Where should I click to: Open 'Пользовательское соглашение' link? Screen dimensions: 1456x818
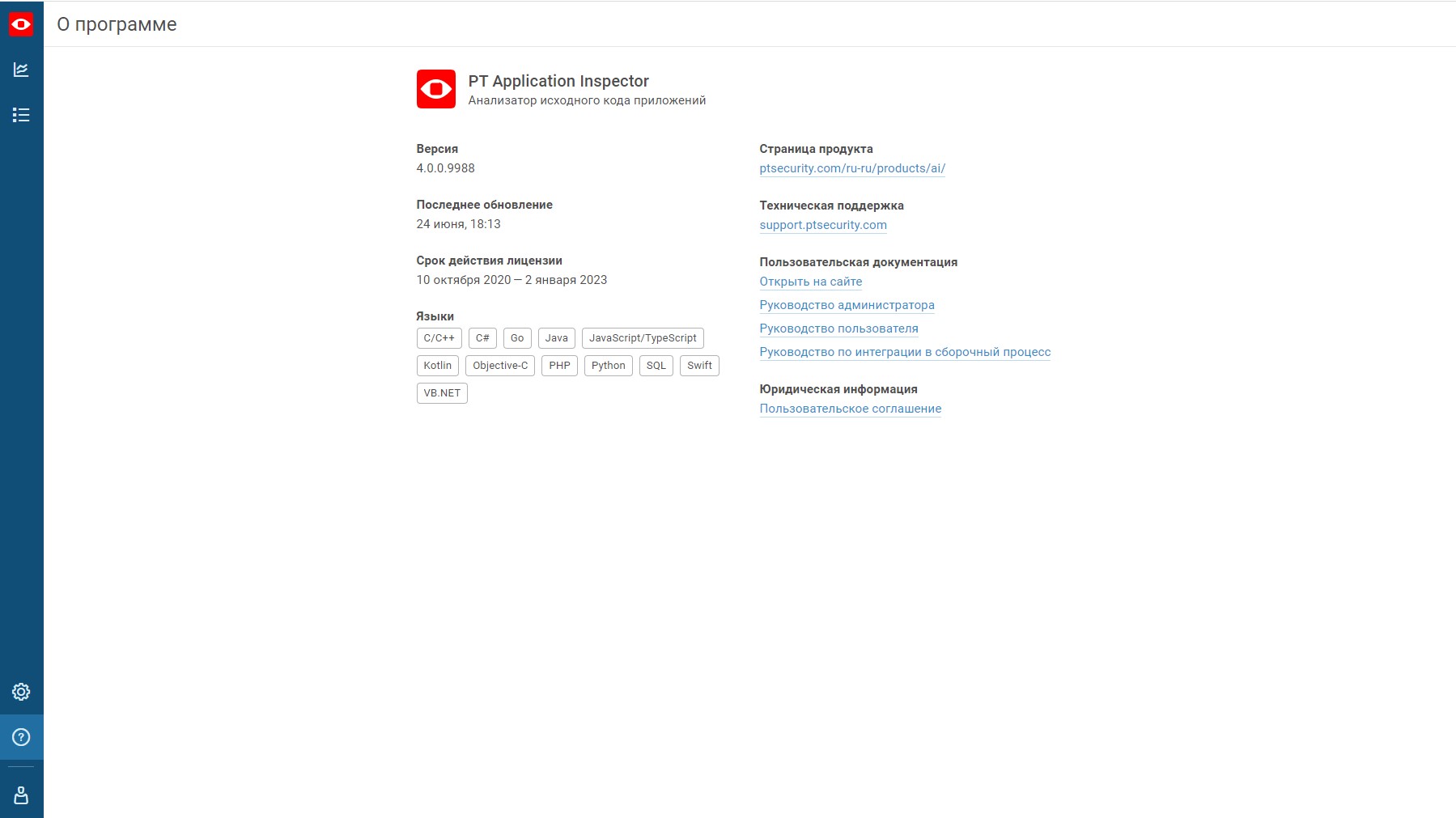pyautogui.click(x=850, y=409)
